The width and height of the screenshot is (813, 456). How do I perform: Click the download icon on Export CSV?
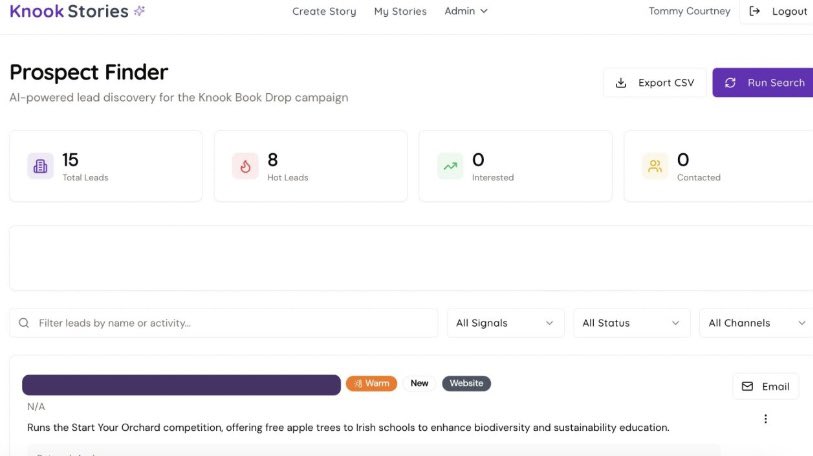[621, 83]
